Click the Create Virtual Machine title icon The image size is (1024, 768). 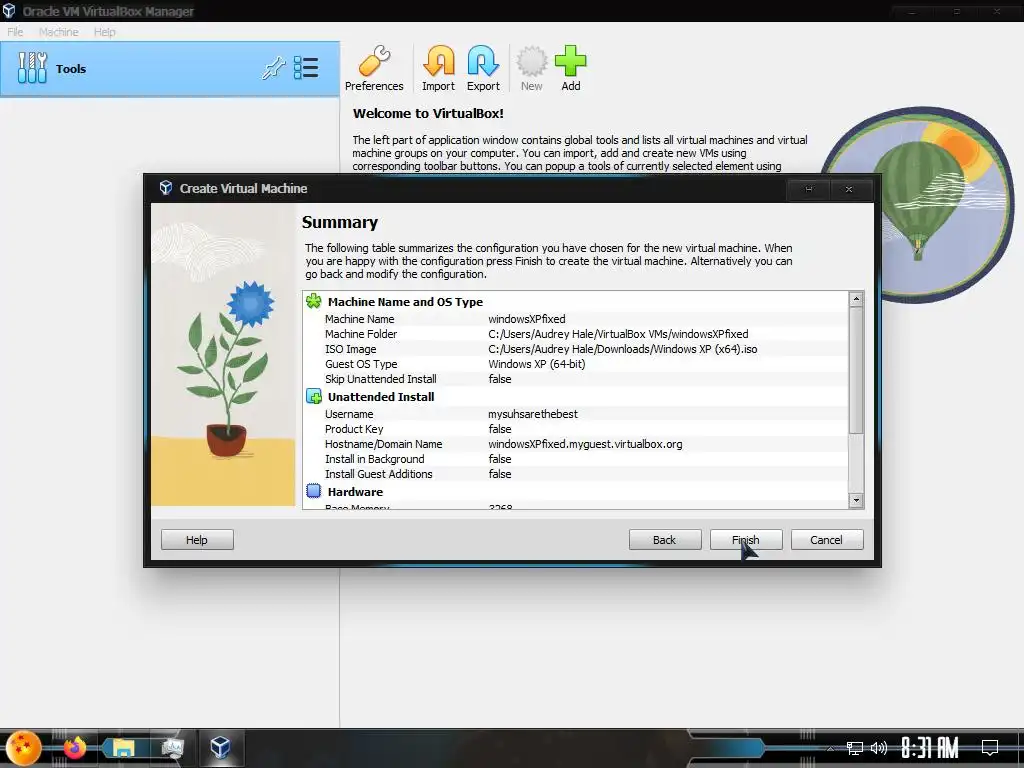pos(166,188)
